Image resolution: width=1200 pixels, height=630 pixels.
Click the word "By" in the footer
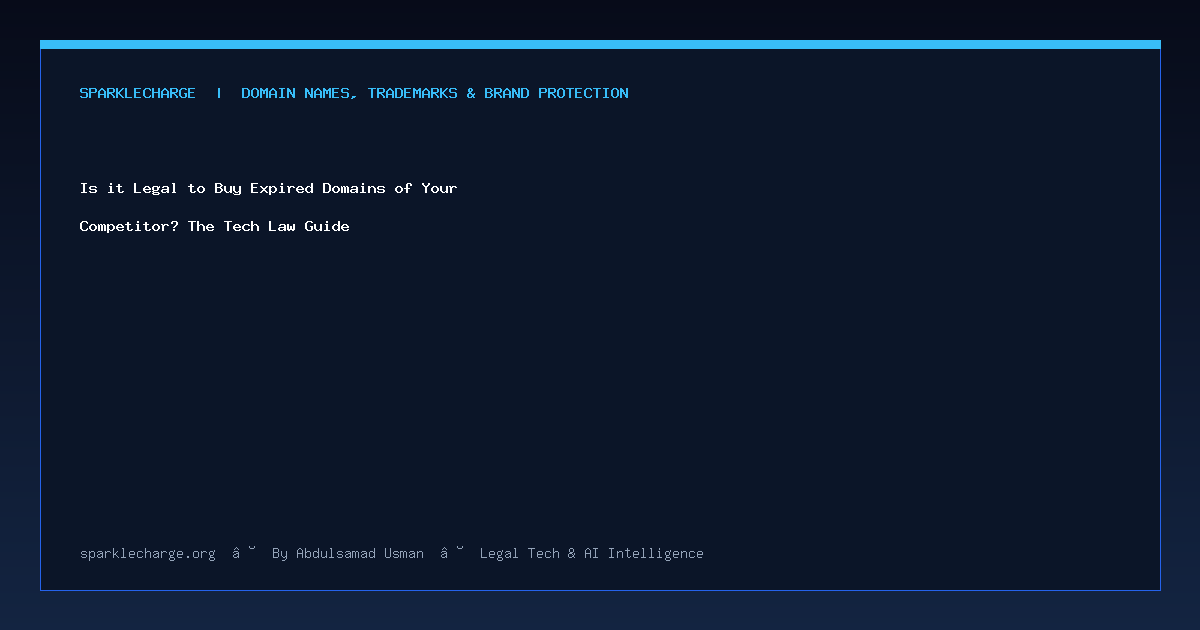click(280, 553)
